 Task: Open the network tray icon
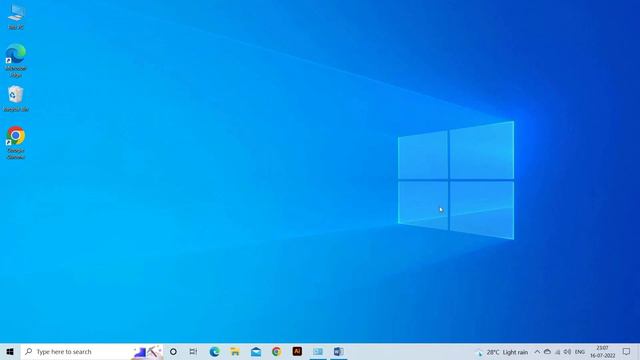click(558, 352)
